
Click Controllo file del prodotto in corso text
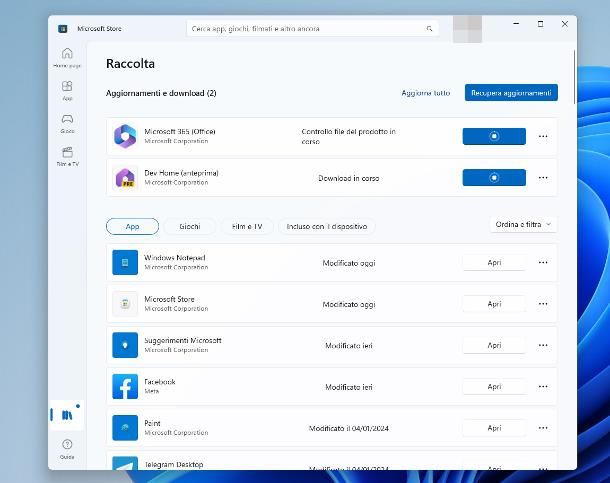pos(349,136)
